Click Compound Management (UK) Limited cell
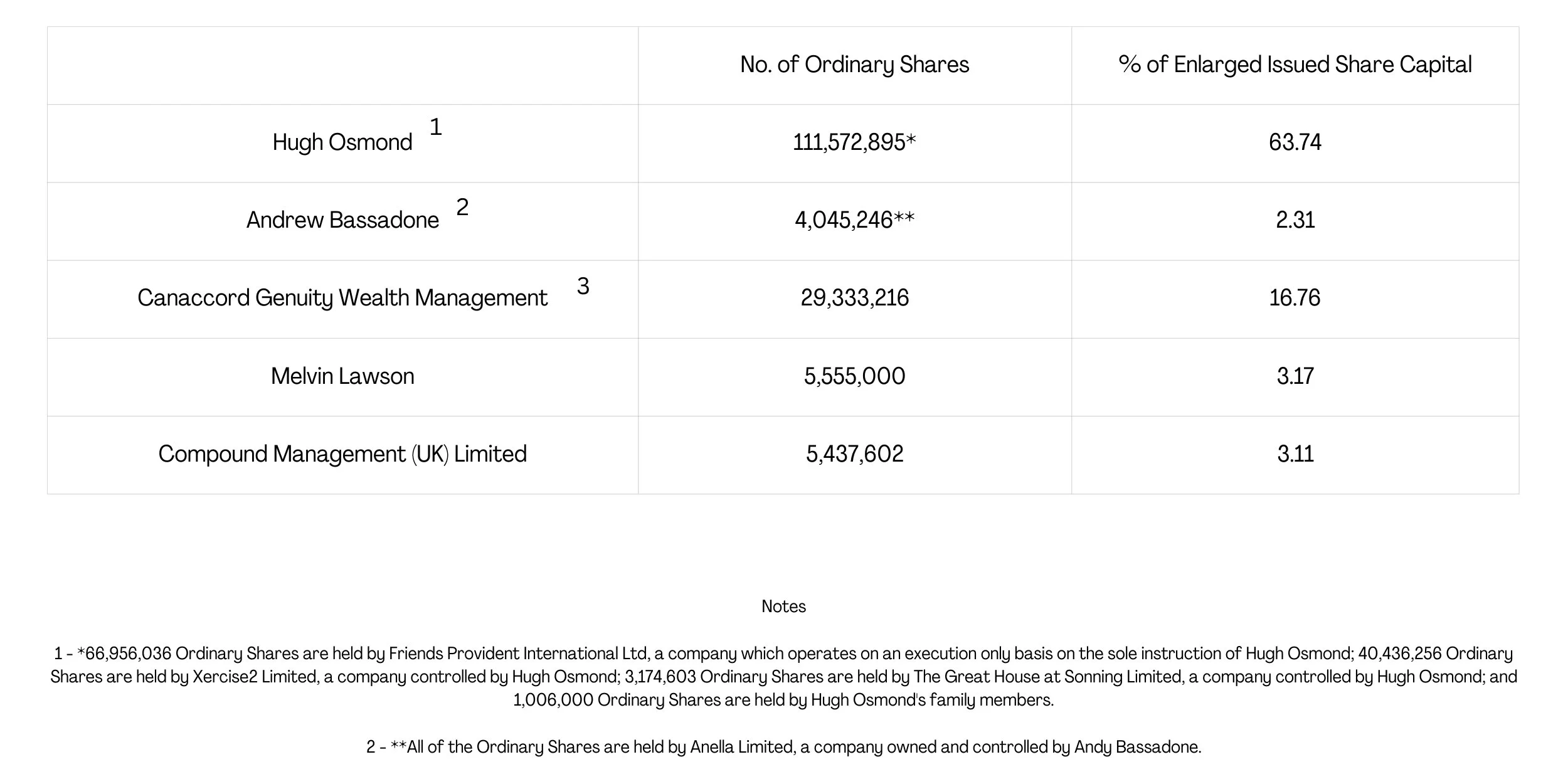 pyautogui.click(x=342, y=454)
